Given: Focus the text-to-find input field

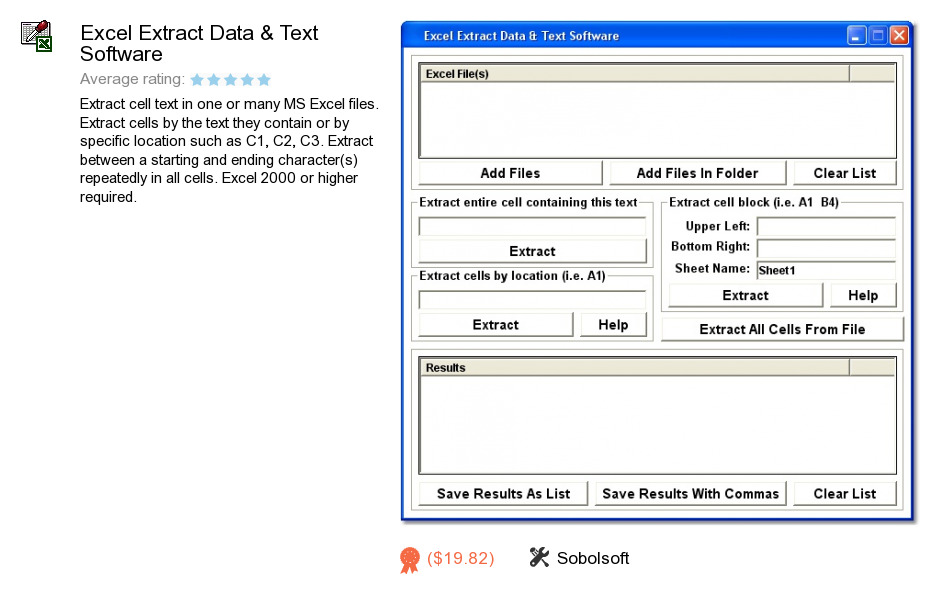Looking at the screenshot, I should (532, 226).
